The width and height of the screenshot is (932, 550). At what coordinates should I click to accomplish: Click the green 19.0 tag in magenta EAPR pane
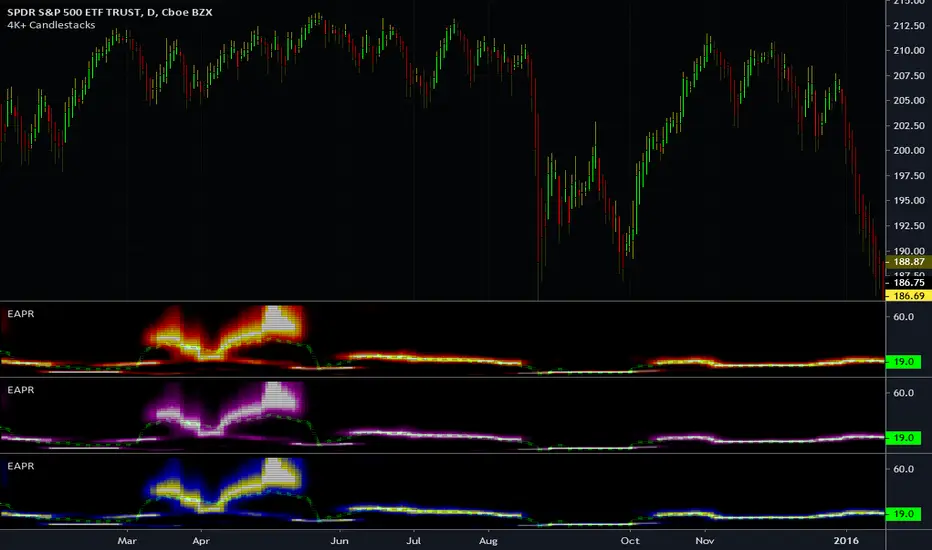click(x=903, y=438)
